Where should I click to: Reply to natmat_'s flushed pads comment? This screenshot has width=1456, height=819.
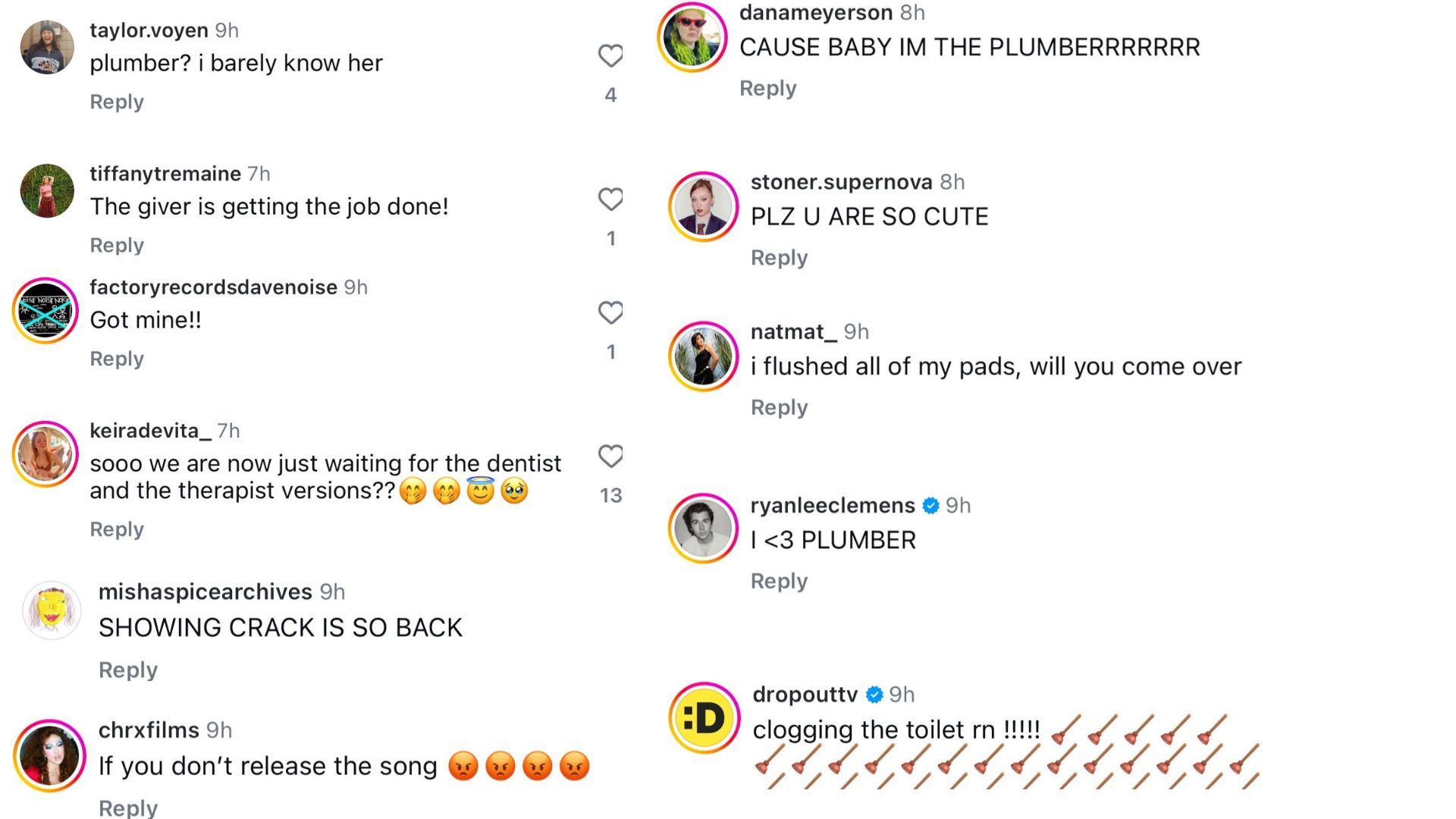pos(779,407)
